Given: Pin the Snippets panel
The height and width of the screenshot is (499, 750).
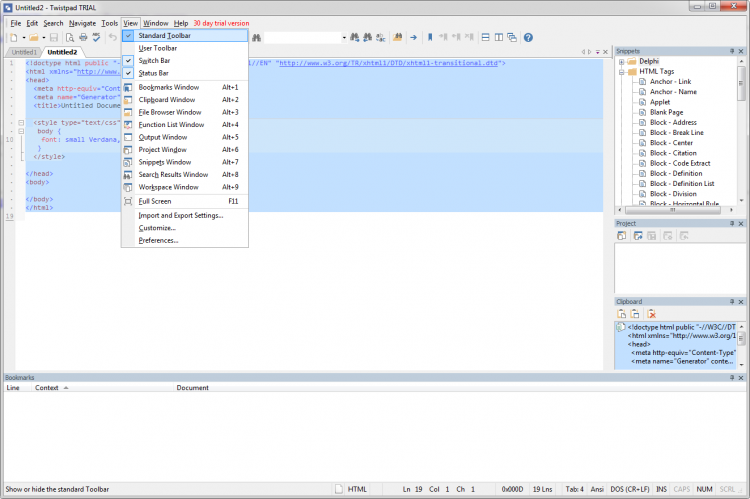Looking at the screenshot, I should click(x=732, y=51).
